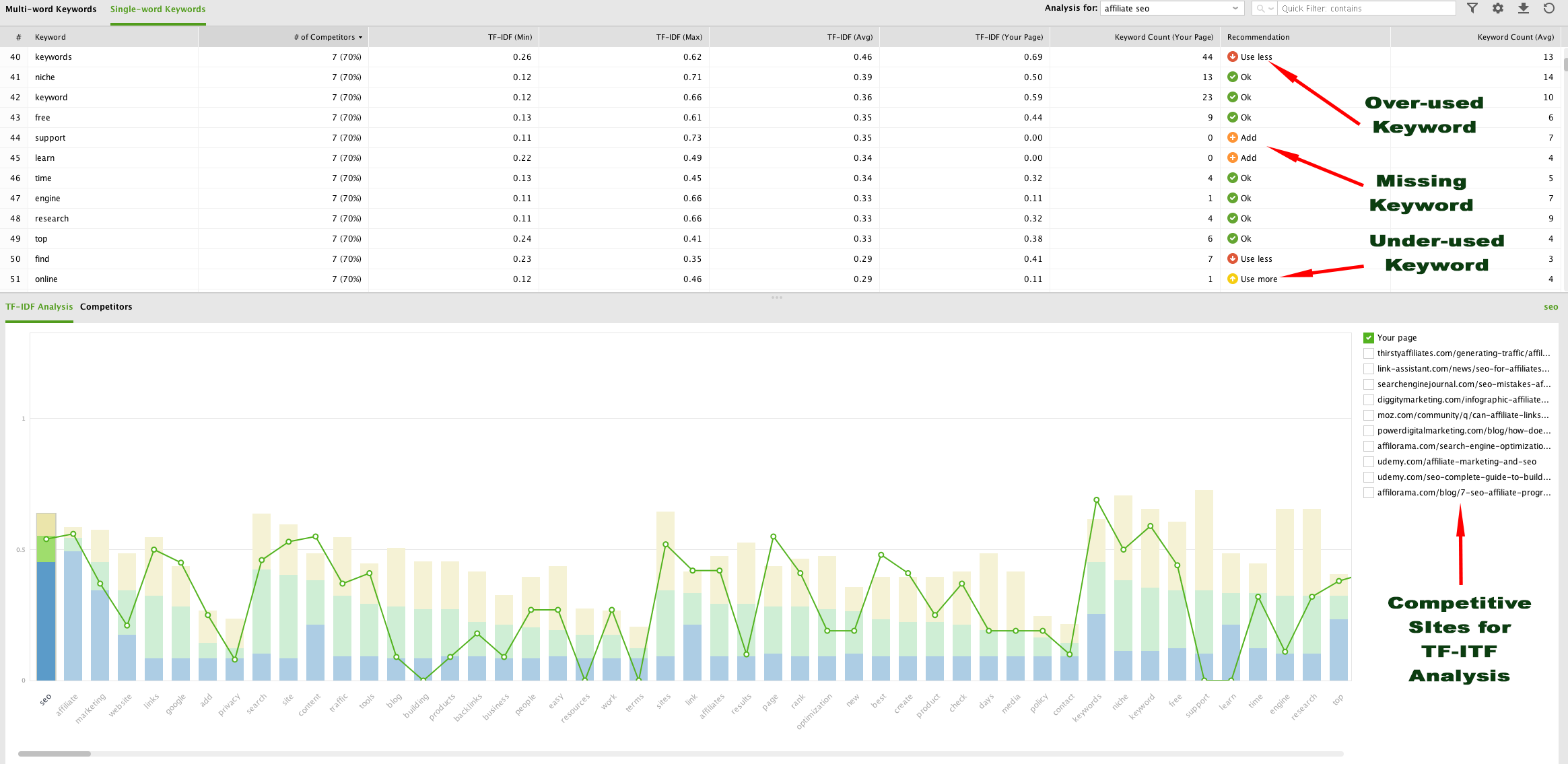Click the green Ok icon for niche
The width and height of the screenshot is (1568, 764).
1233,77
